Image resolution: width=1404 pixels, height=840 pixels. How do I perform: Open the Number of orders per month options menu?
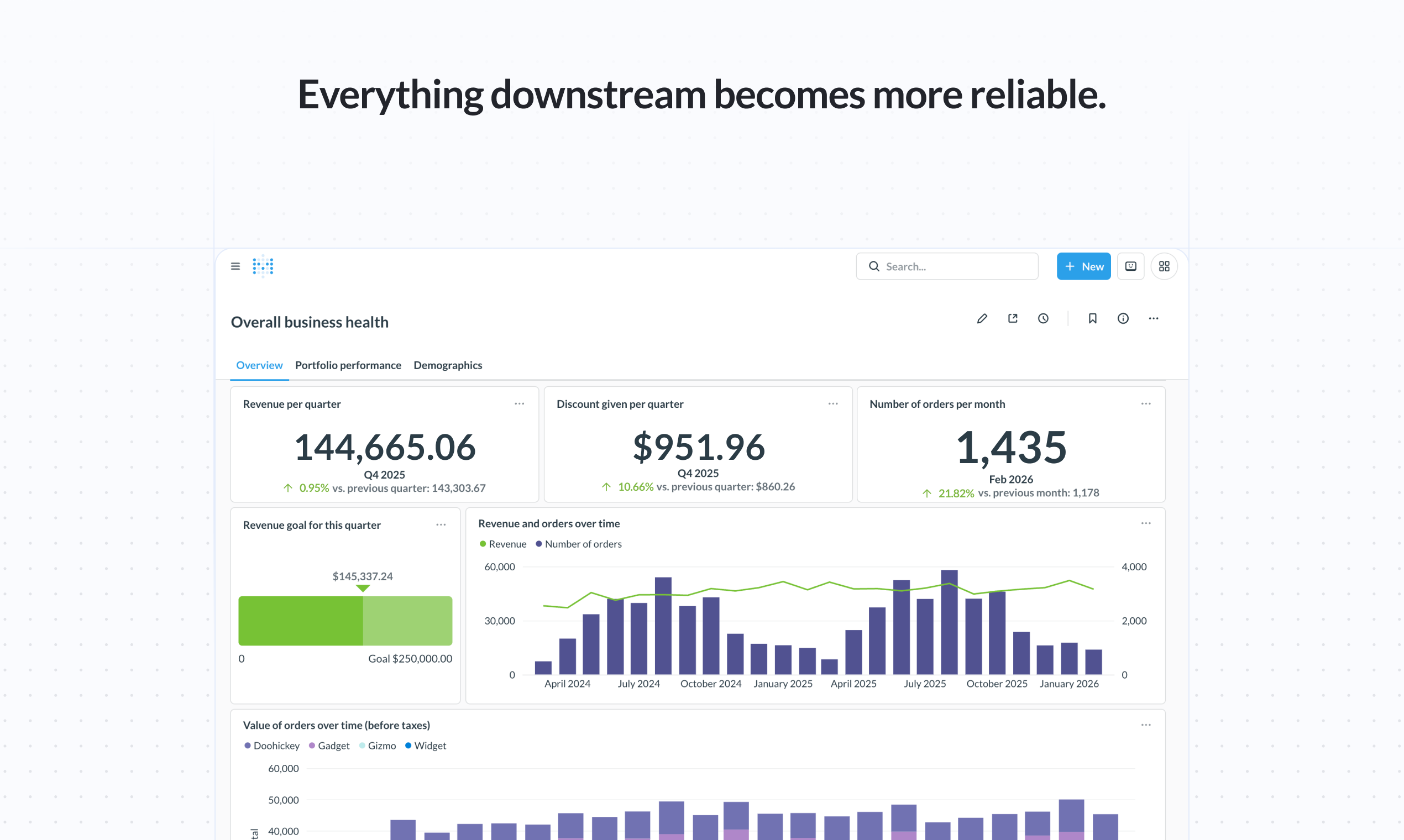pos(1145,403)
